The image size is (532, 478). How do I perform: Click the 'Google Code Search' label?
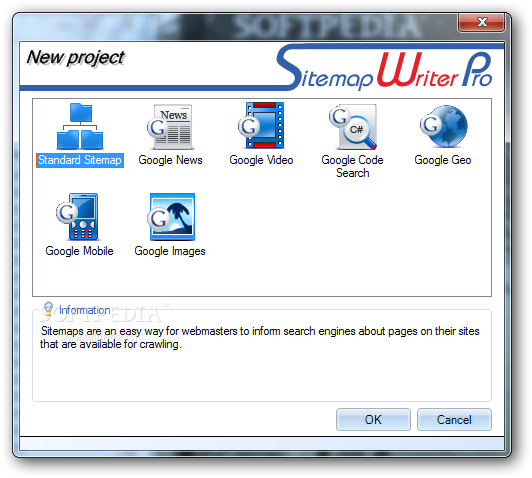tap(353, 167)
